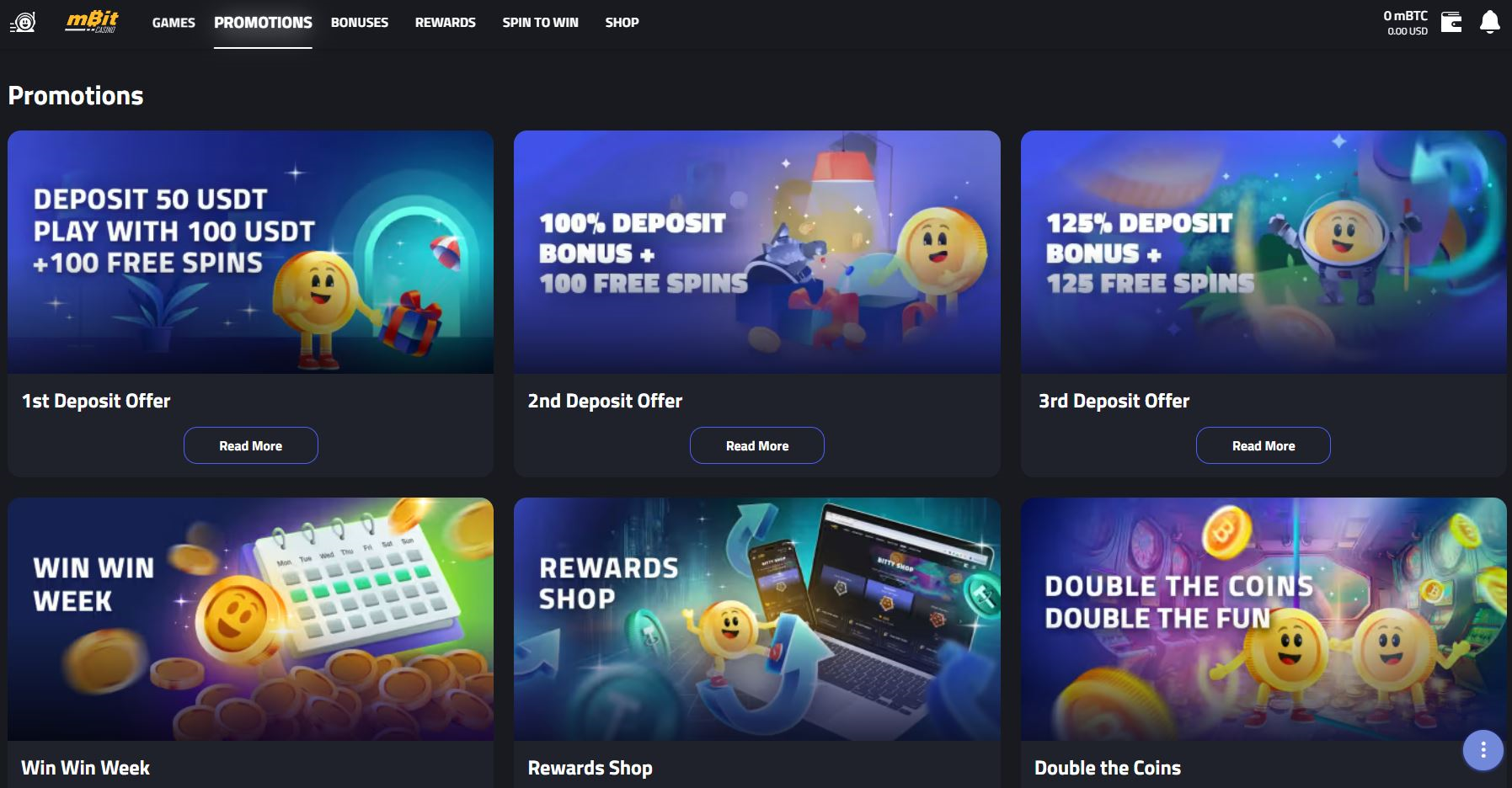Open the Deposit 50 USDT promo banner
1512x788 pixels.
(250, 252)
